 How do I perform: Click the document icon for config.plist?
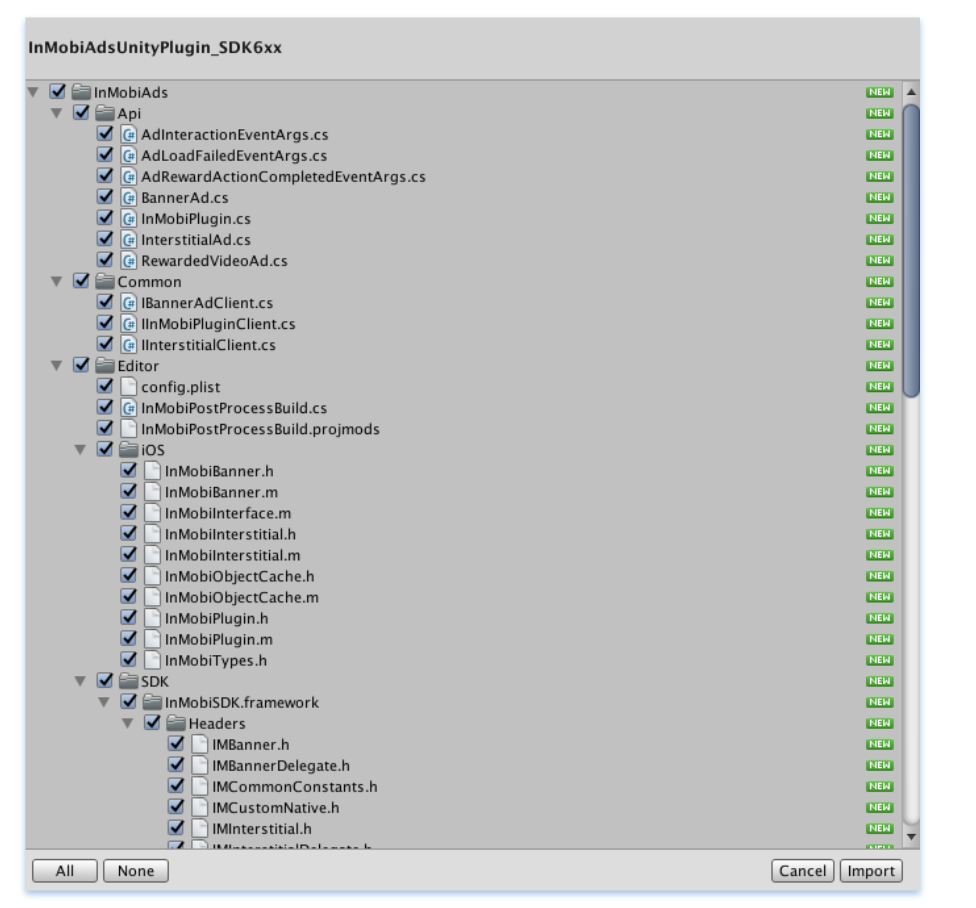(129, 387)
